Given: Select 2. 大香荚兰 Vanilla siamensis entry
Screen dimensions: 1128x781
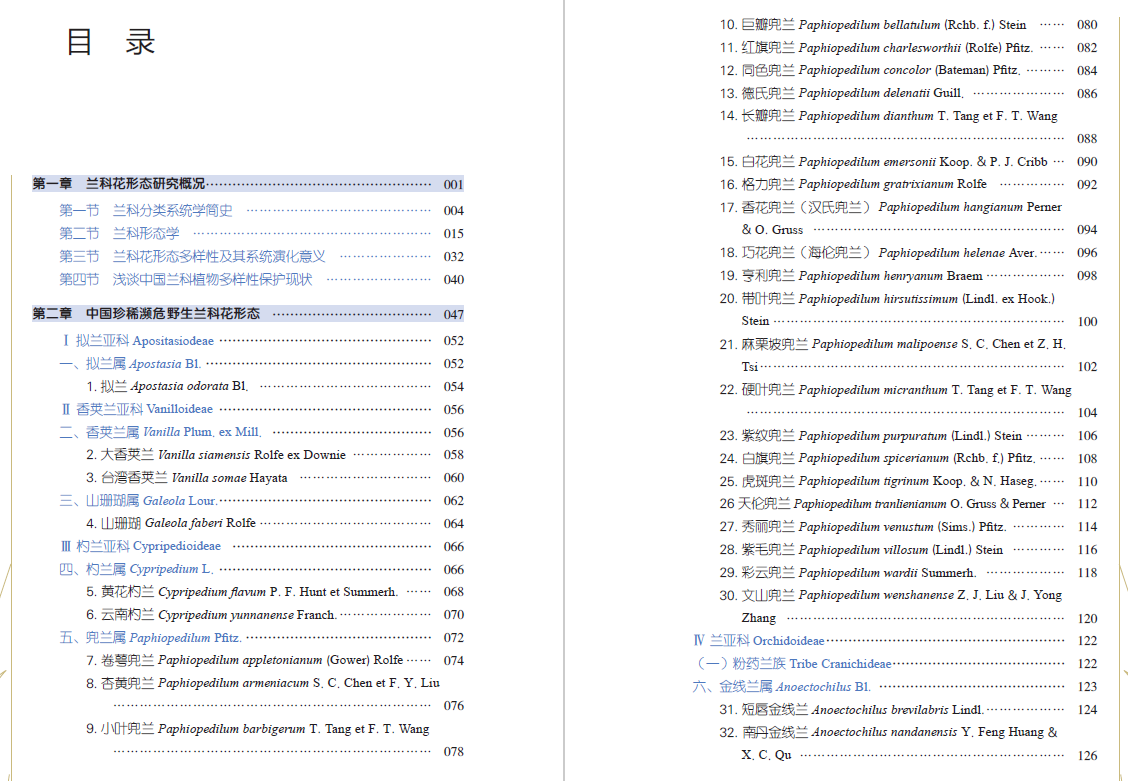Looking at the screenshot, I should pos(275,455).
